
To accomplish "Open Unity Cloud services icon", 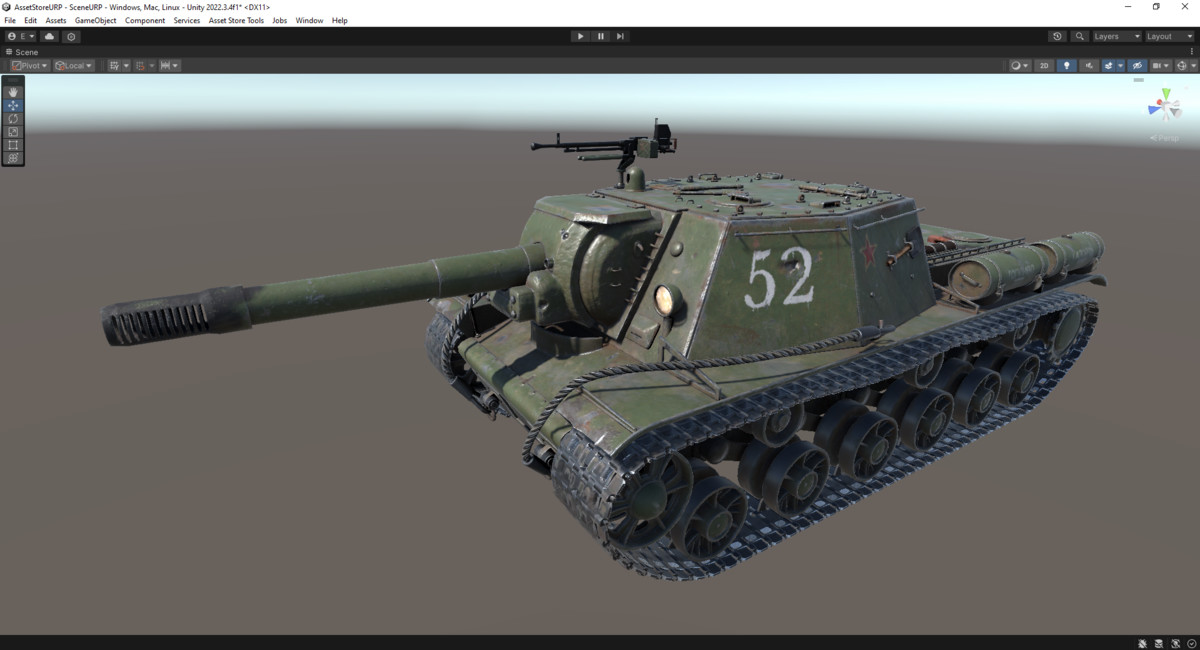I will tap(49, 36).
